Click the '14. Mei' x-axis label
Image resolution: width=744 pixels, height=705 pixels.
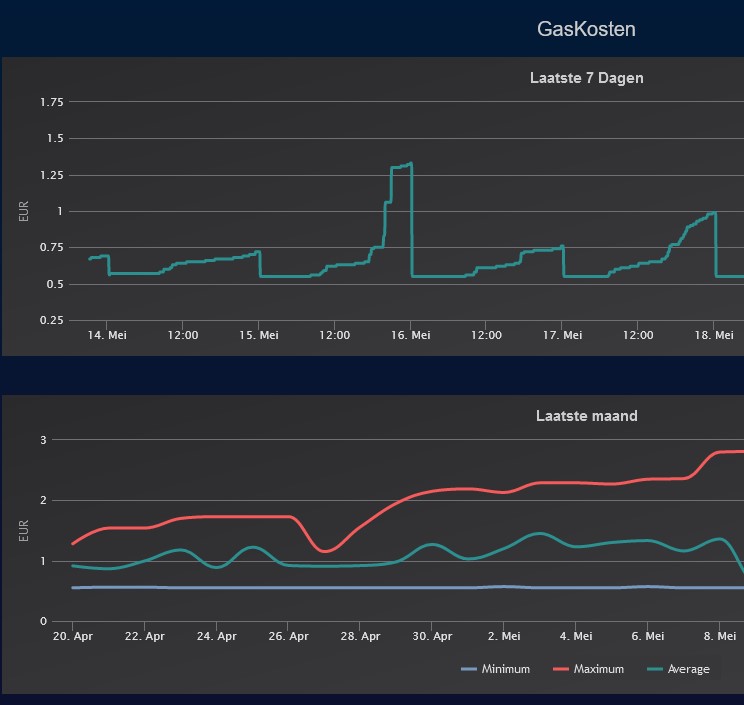(x=107, y=335)
